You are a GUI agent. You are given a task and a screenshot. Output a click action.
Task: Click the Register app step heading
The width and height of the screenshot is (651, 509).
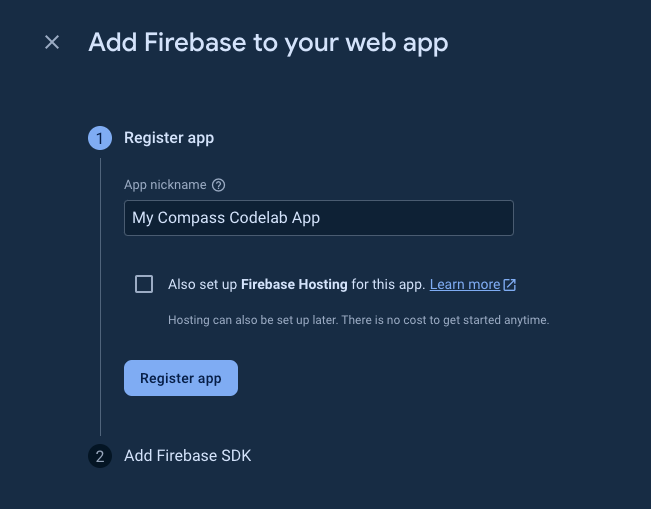[169, 138]
